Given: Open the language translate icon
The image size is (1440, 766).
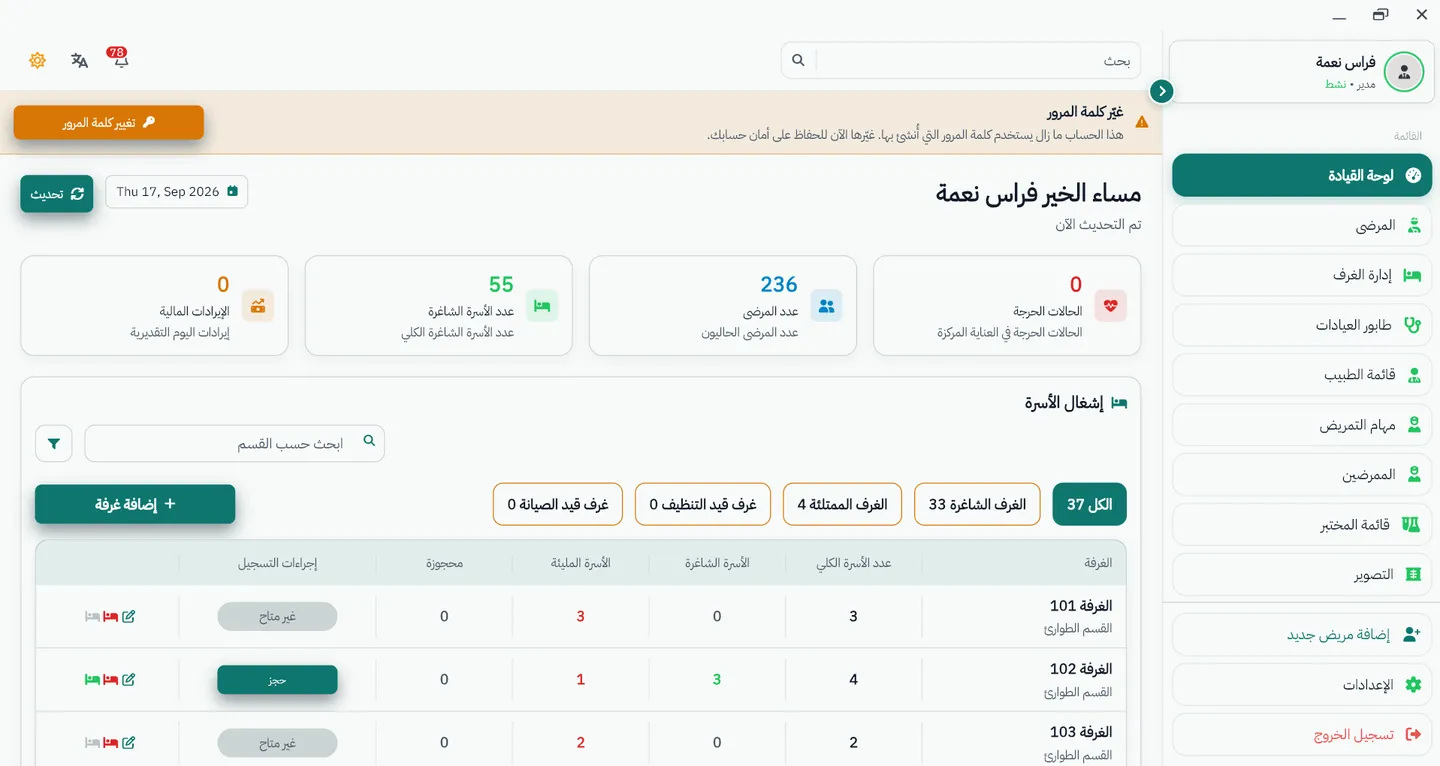Looking at the screenshot, I should [x=79, y=60].
